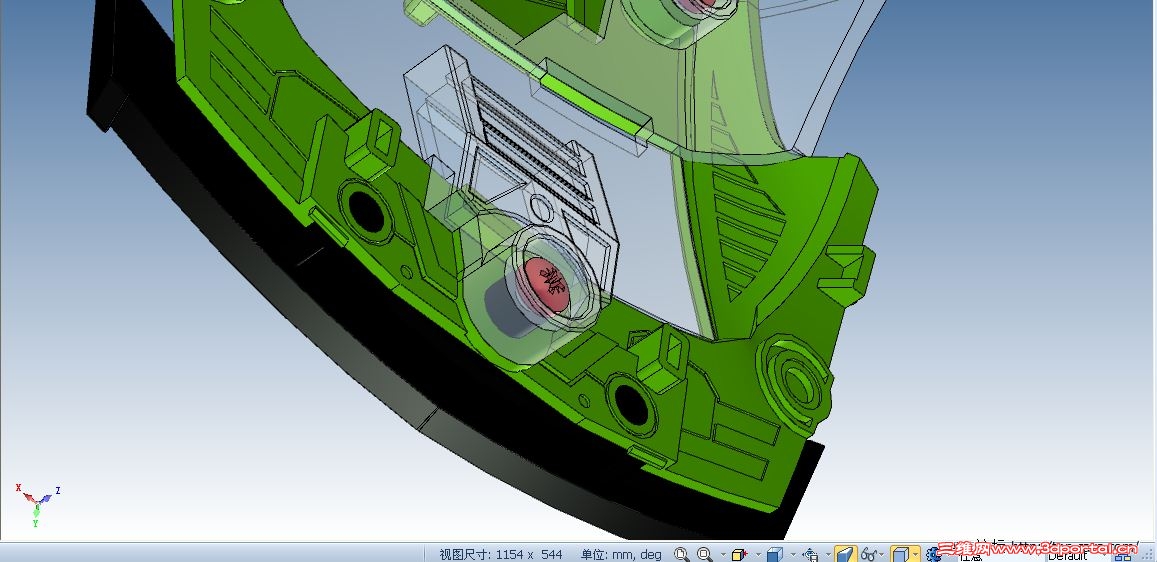The image size is (1157, 562).
Task: Click the eyeglasses visibility icon
Action: [x=868, y=554]
